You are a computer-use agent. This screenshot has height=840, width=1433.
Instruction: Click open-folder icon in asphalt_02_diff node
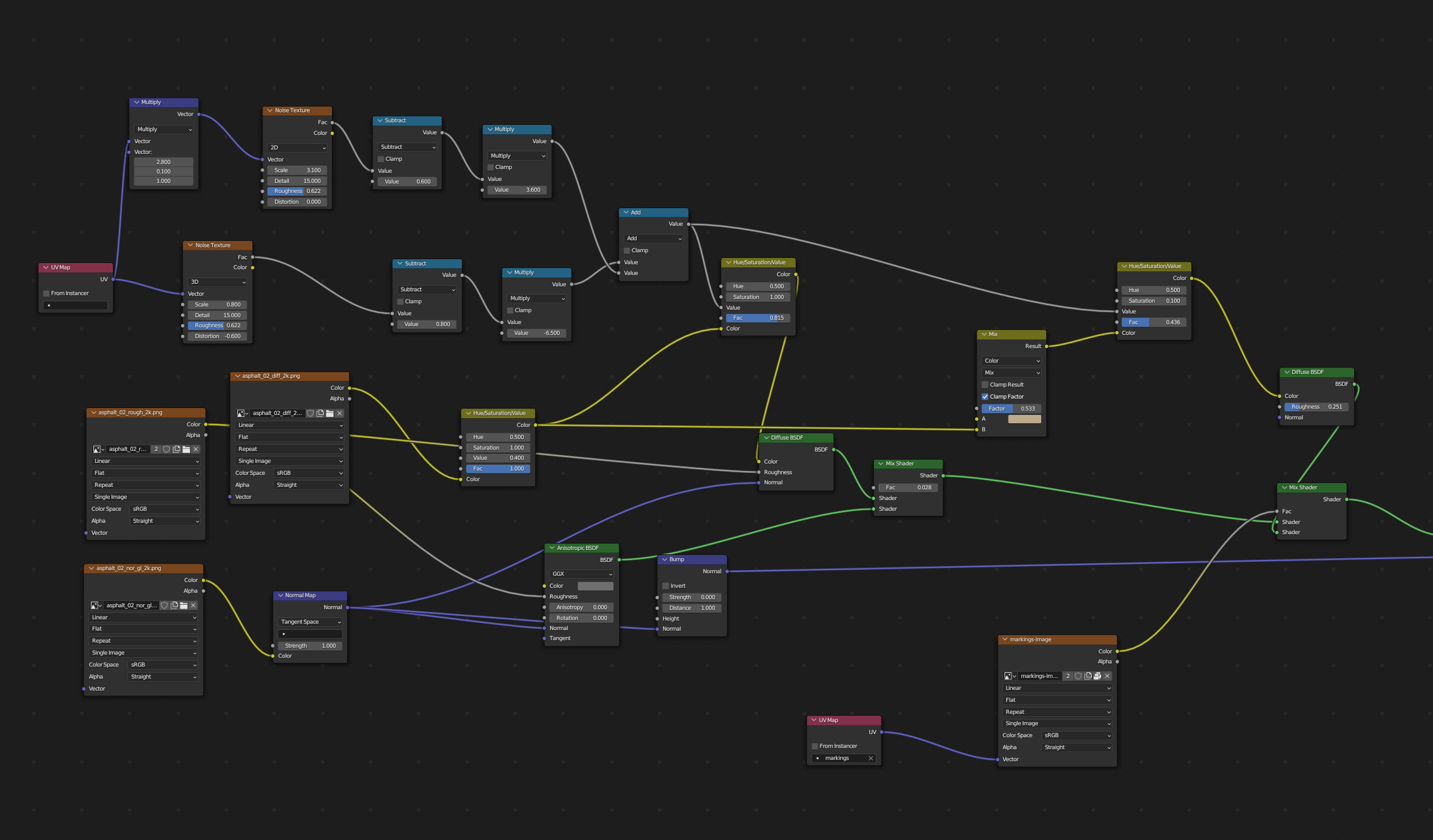coord(329,413)
